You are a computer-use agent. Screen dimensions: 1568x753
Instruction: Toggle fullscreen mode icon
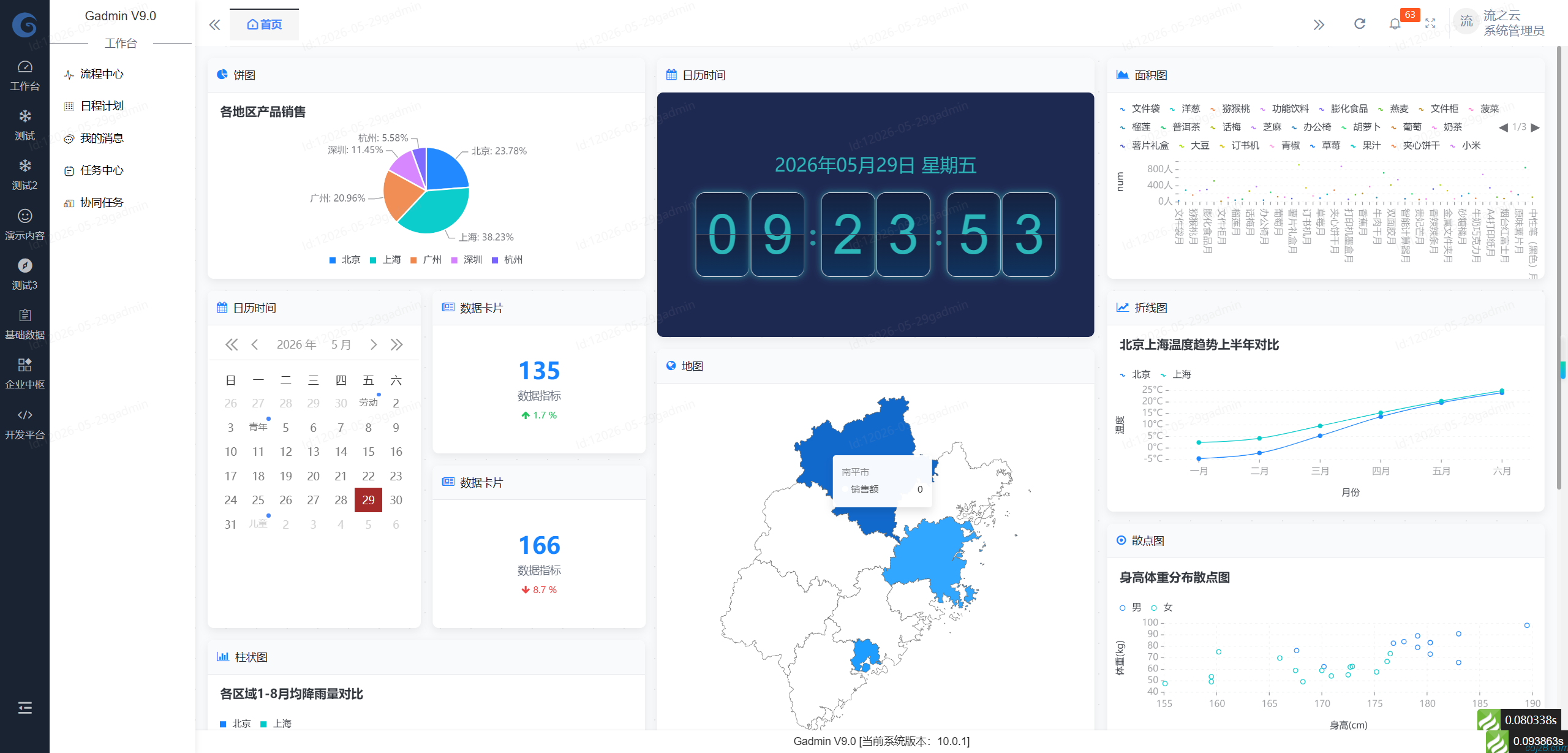pyautogui.click(x=1430, y=24)
